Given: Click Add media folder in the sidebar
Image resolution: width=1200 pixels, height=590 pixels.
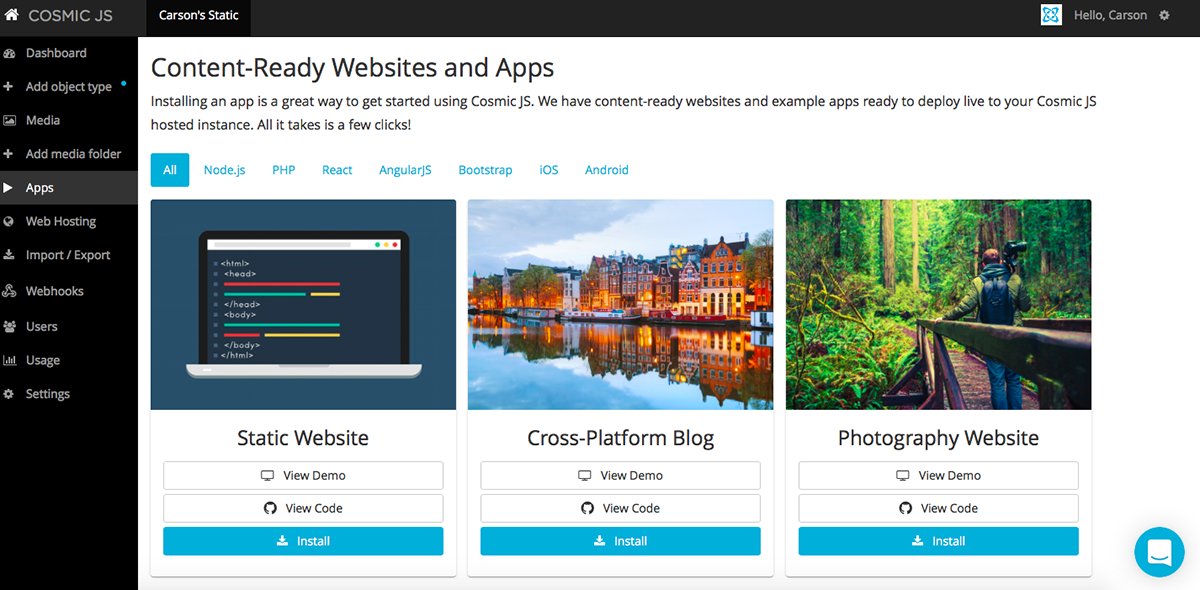Looking at the screenshot, I should (x=64, y=153).
